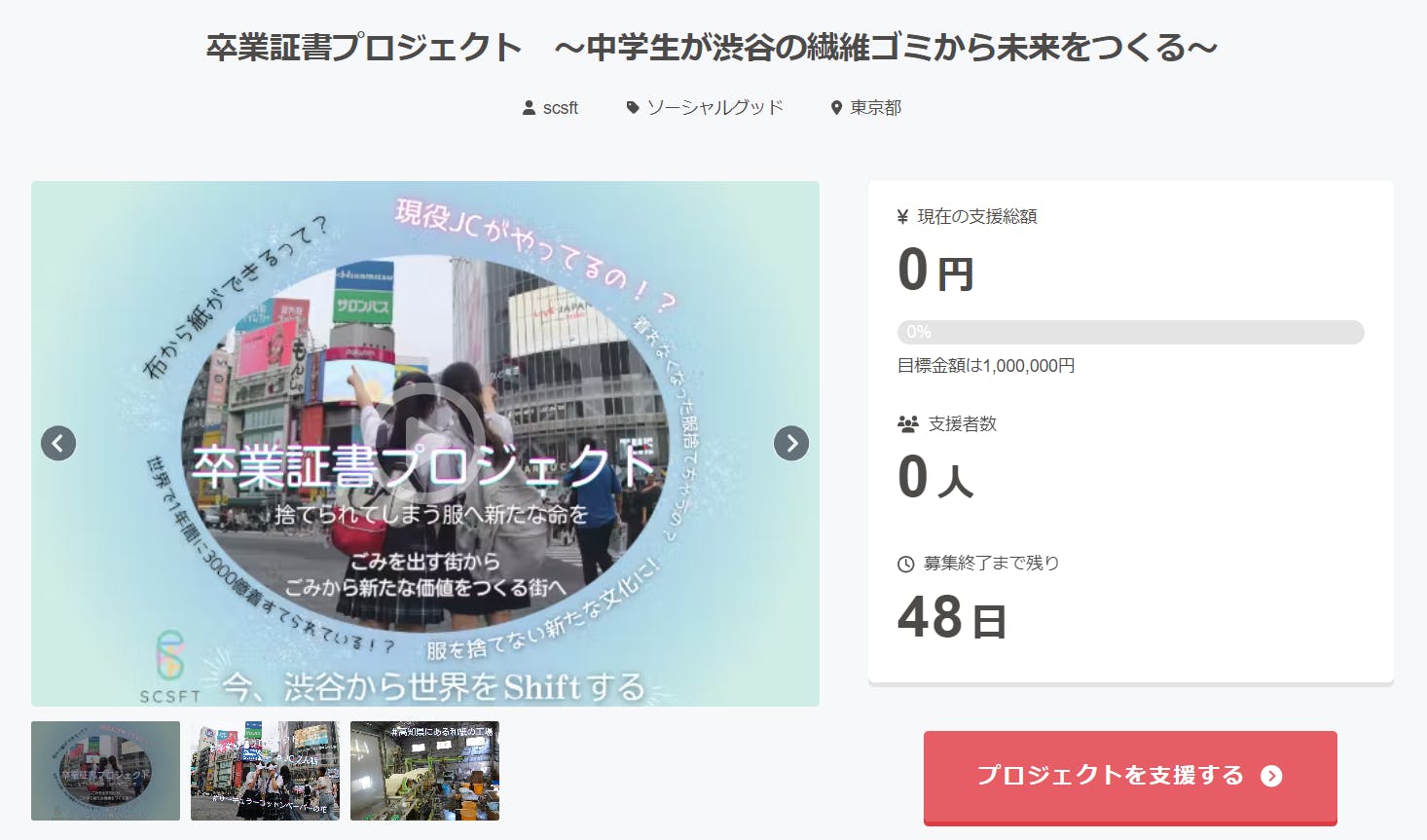
Task: Click the location pin icon beside 東京都
Action: (x=836, y=108)
